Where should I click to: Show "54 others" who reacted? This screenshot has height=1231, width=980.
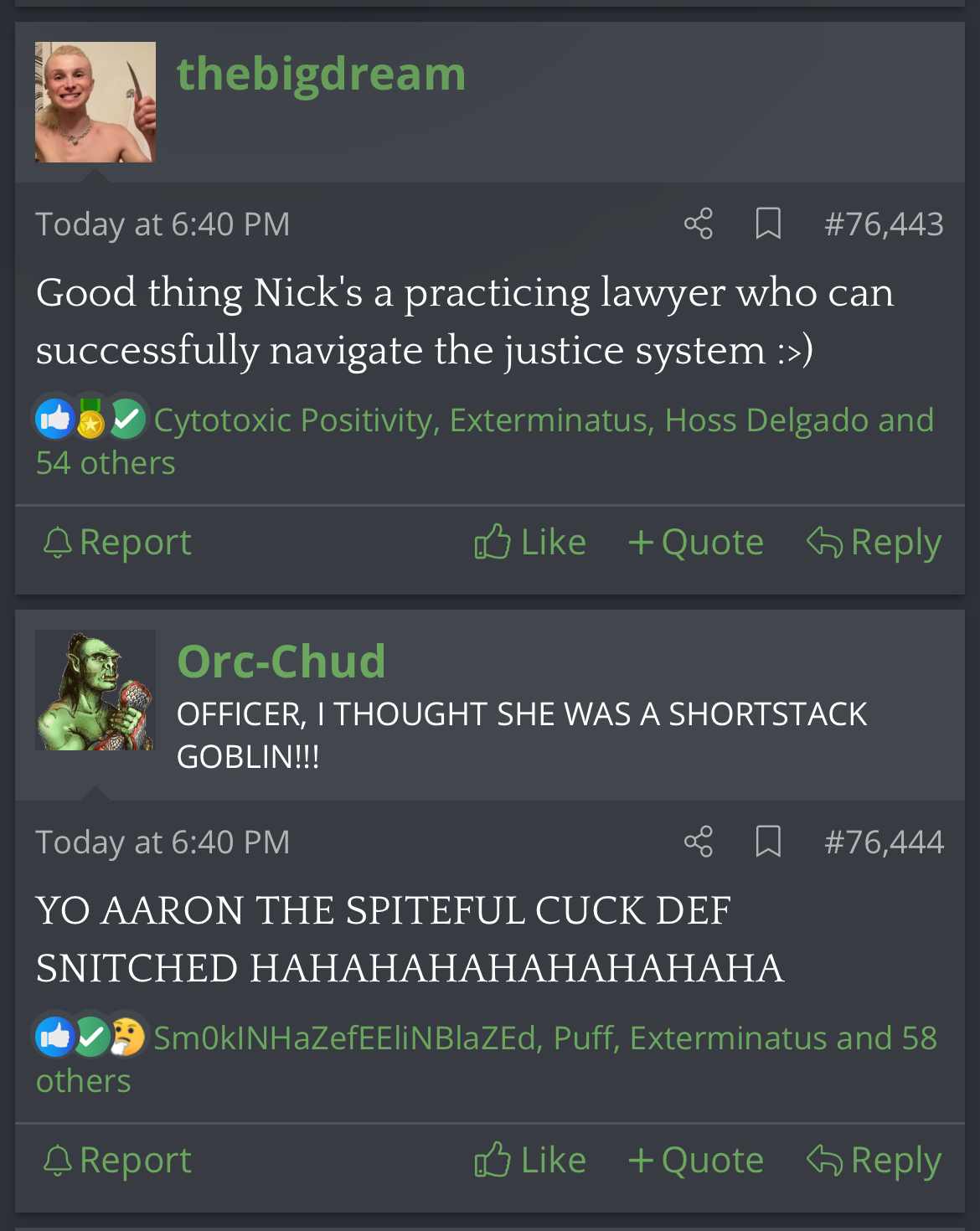[106, 463]
